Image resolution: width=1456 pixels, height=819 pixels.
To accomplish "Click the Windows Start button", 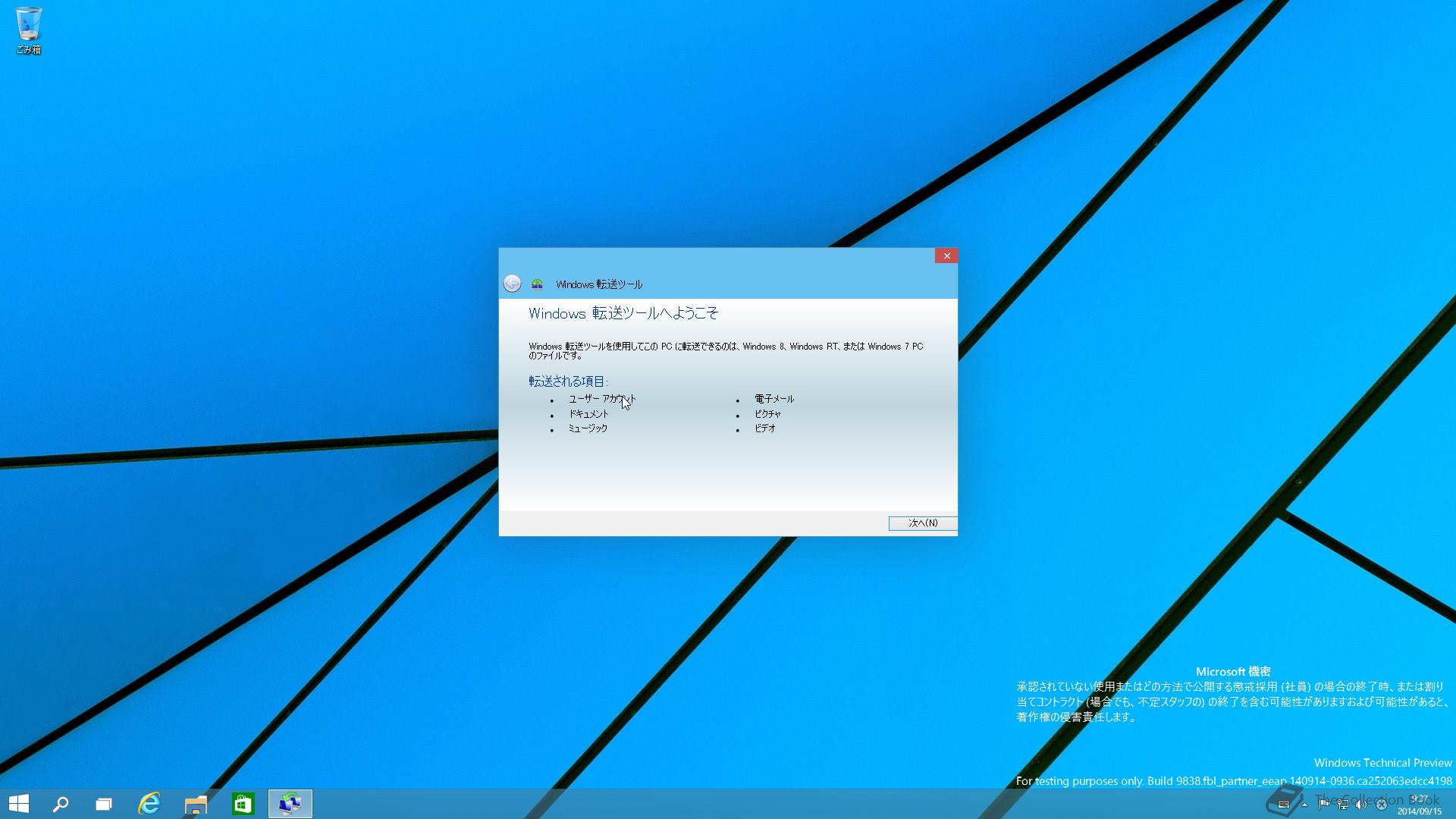I will tap(18, 804).
